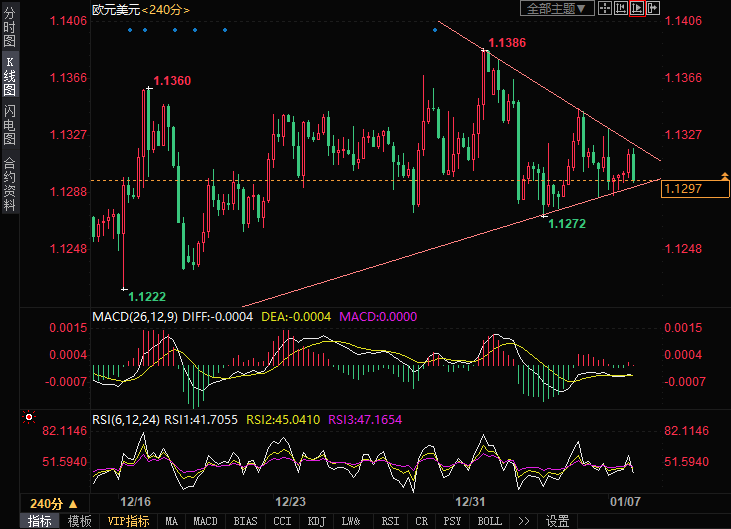Switch to 闪电图 view in left sidebar

(x=9, y=125)
